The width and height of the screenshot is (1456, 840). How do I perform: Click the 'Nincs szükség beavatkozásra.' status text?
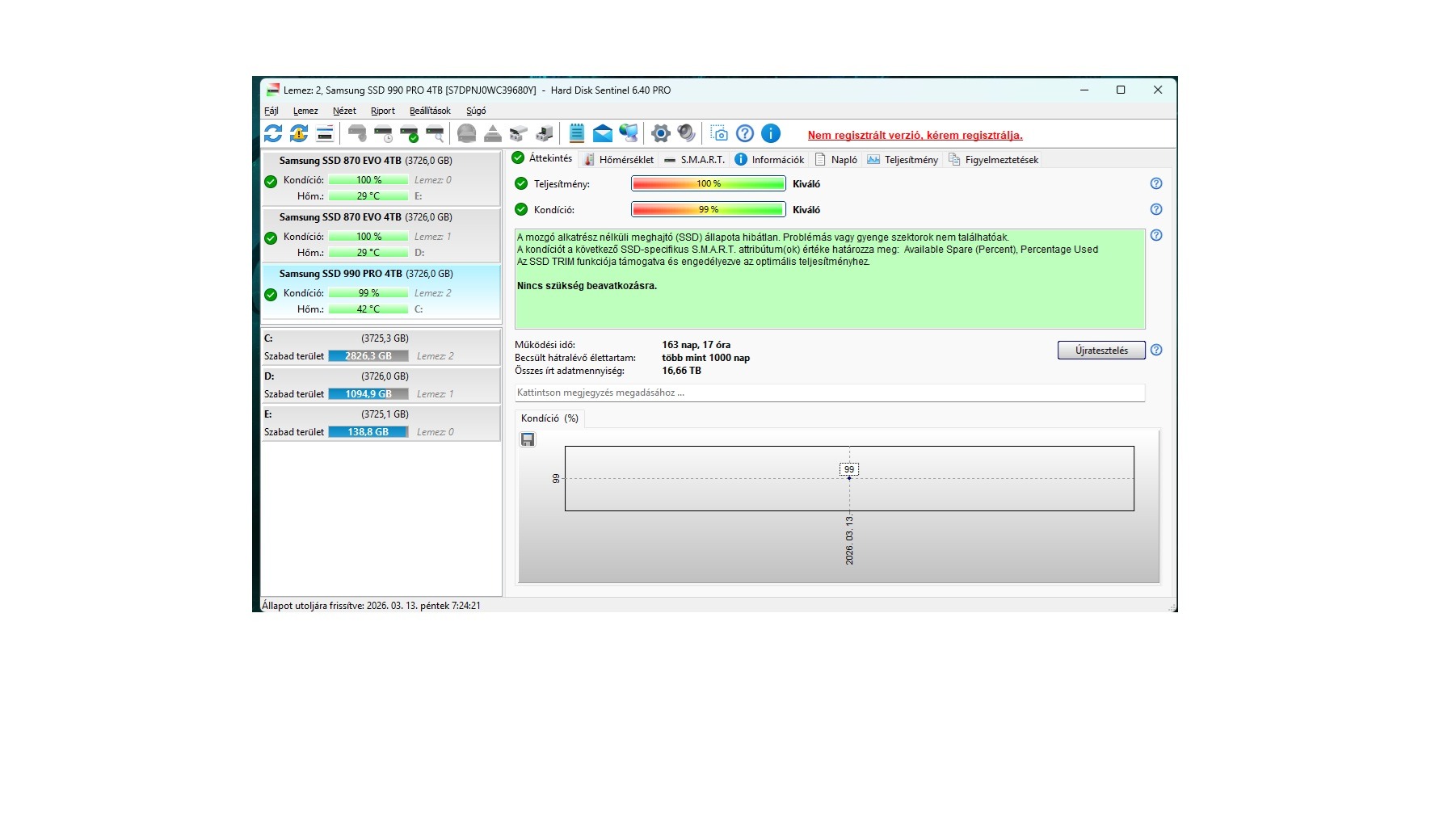[x=587, y=286]
